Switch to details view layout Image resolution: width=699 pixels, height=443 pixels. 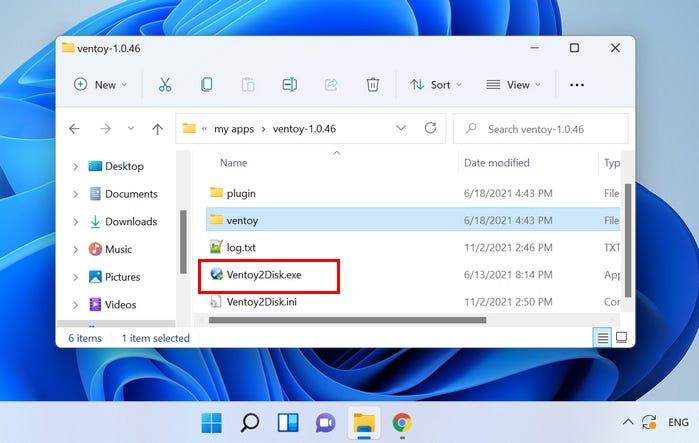pos(602,337)
